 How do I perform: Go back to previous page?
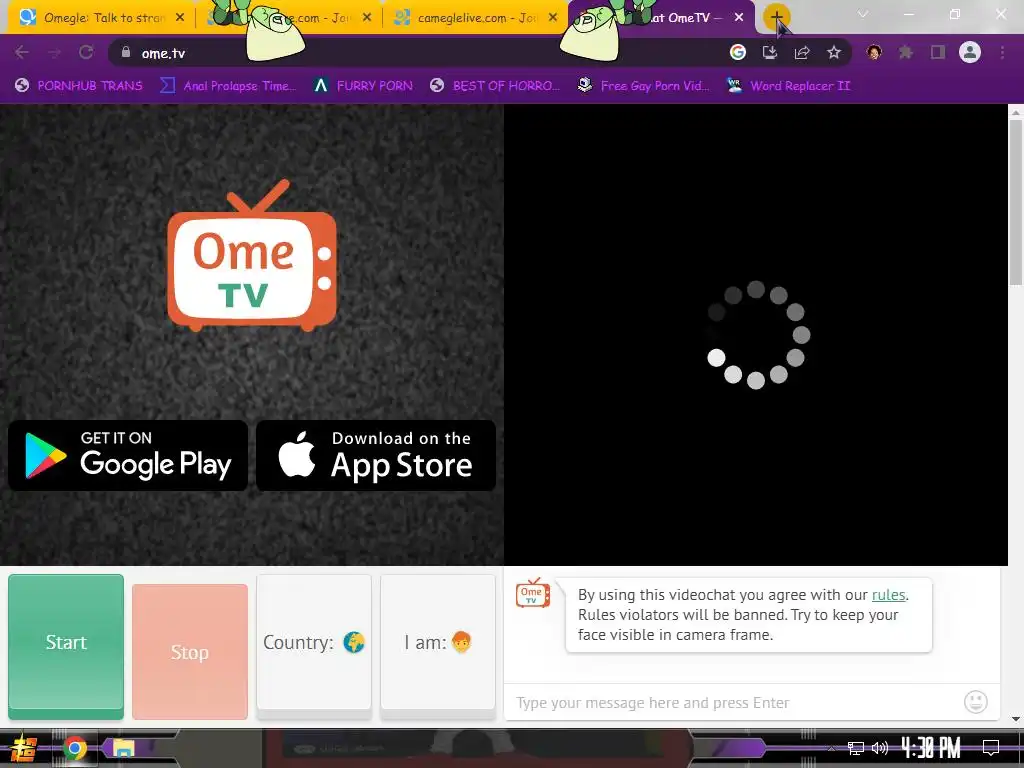pos(22,52)
